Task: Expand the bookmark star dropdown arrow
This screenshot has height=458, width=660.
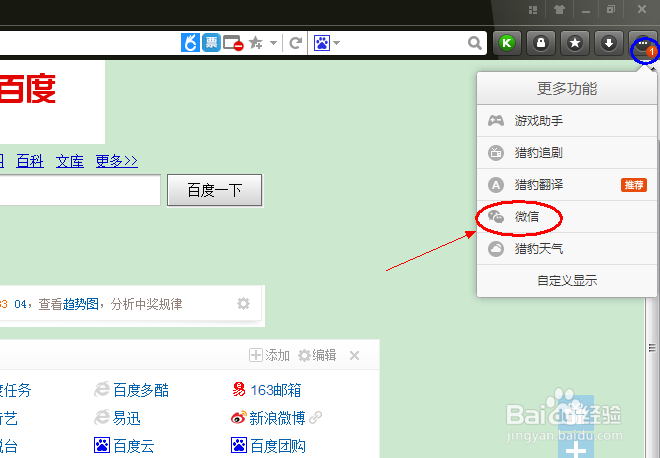Action: pos(273,43)
